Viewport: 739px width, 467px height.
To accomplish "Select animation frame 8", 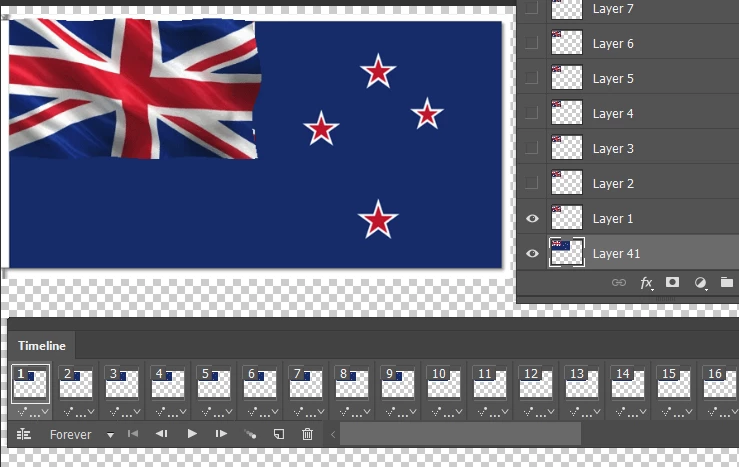I will pyautogui.click(x=352, y=383).
